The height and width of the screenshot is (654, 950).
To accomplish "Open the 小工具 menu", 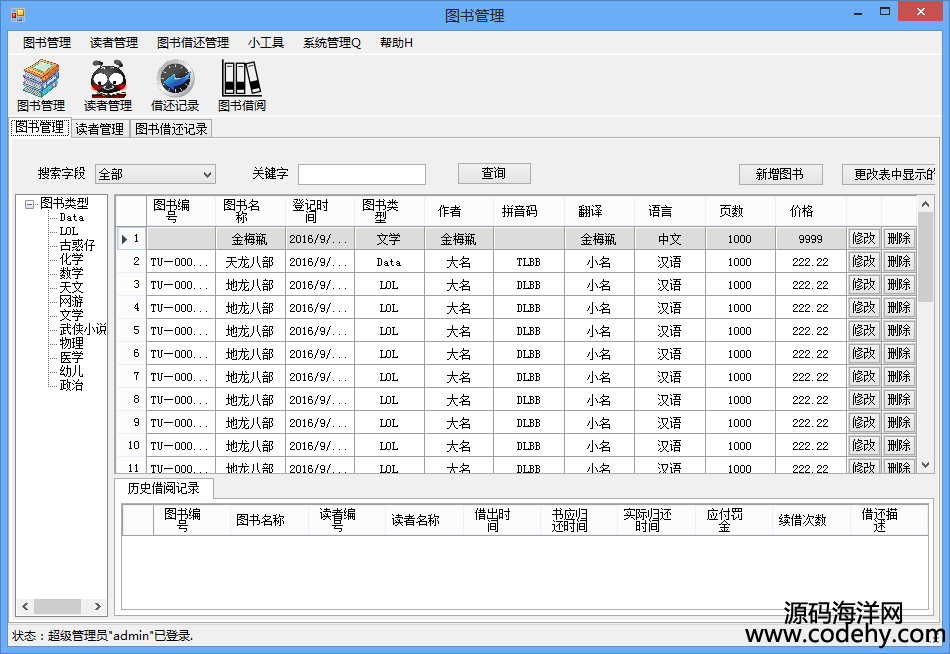I will (x=266, y=43).
